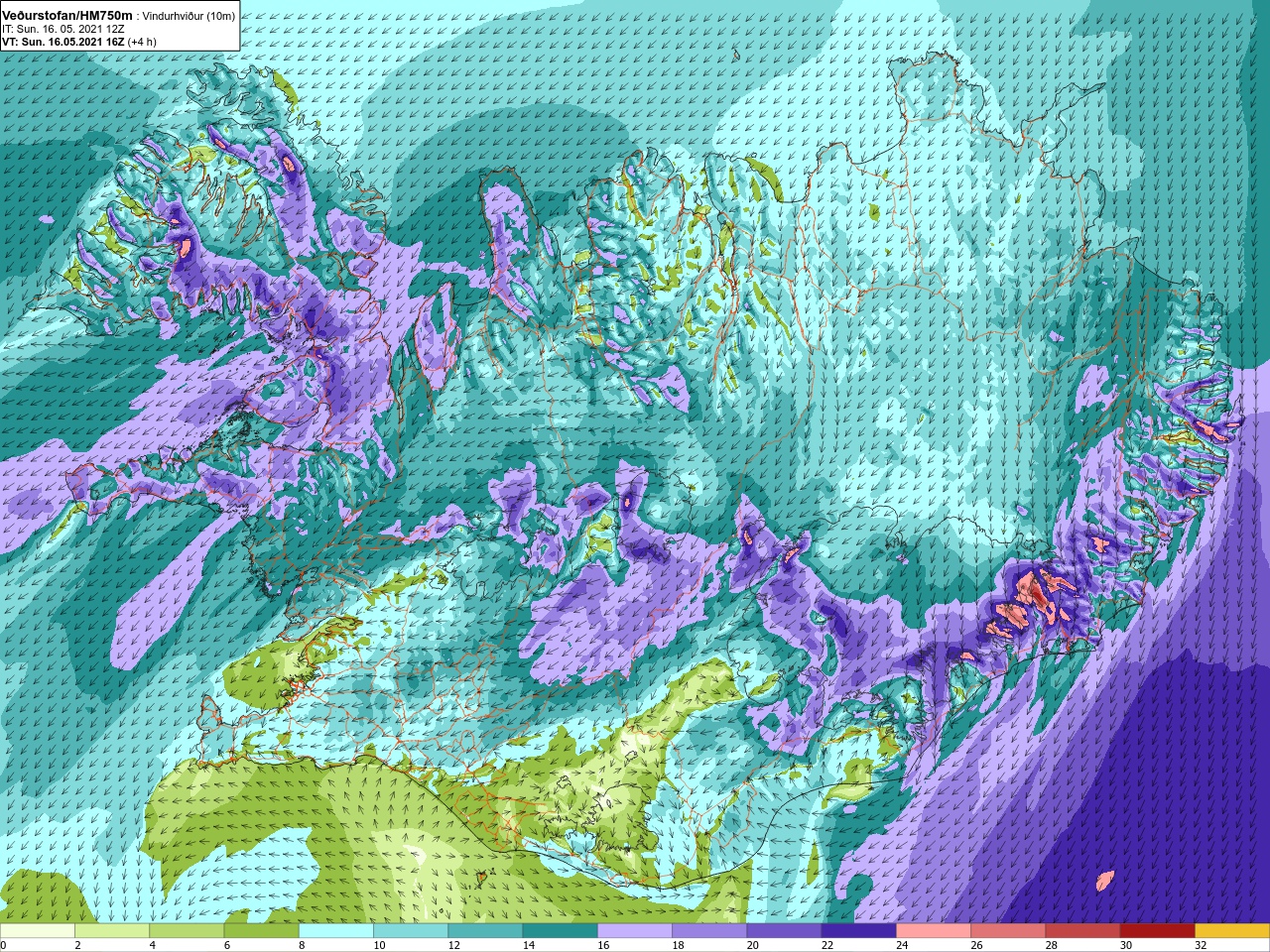Click the legend scale value '10'
This screenshot has height=952, width=1270.
pos(378,945)
